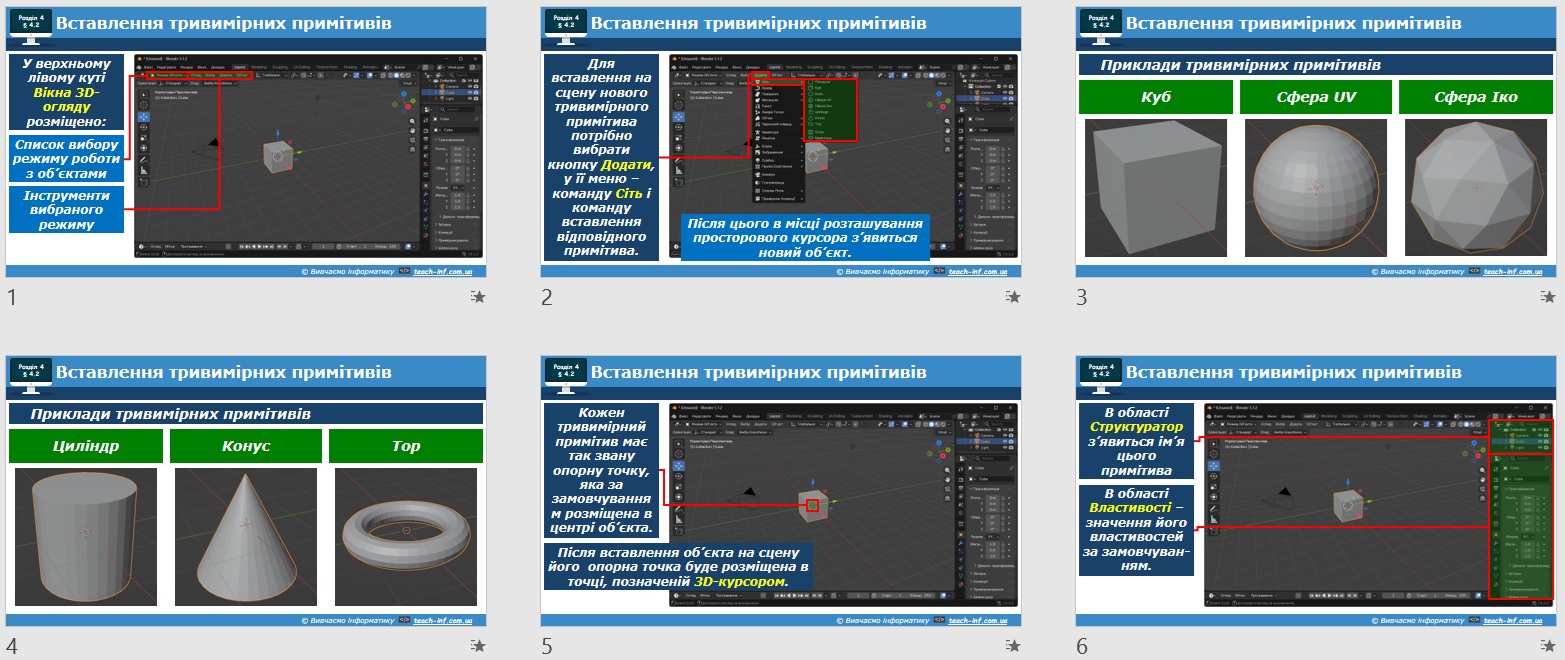The image size is (1565, 660).
Task: Select the cube image on slide 3
Action: coord(1155,188)
